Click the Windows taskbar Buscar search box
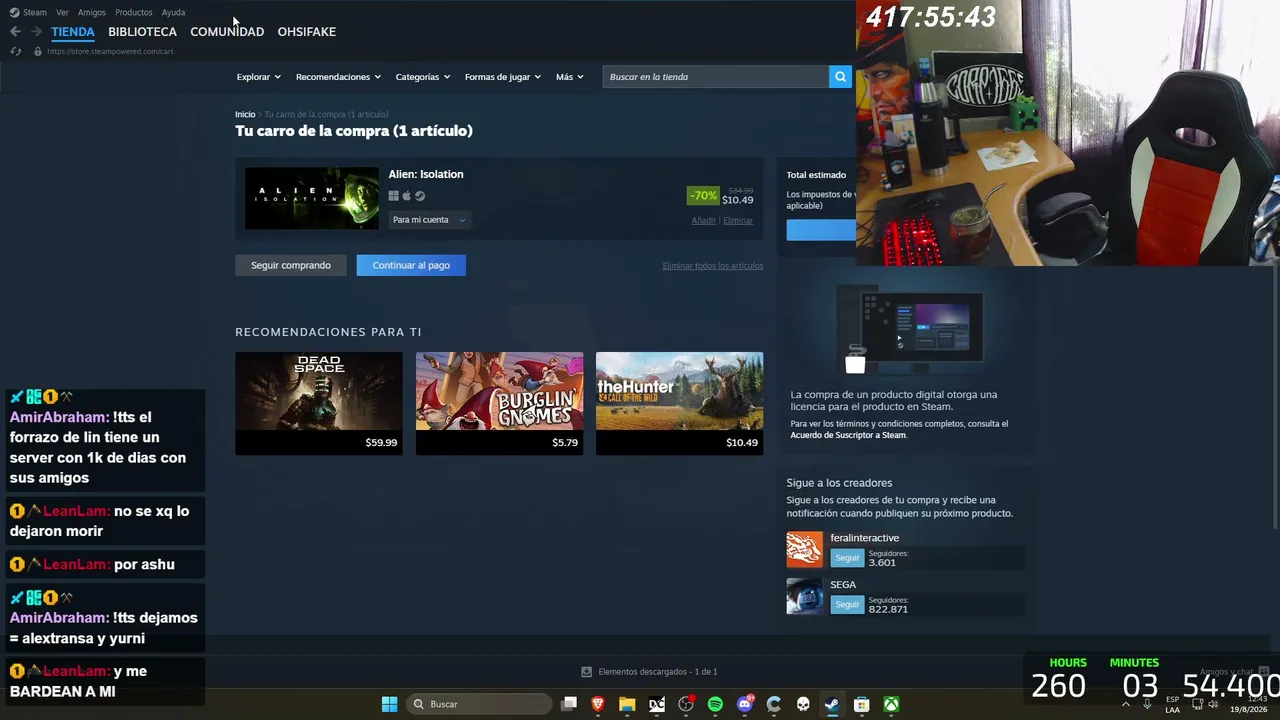This screenshot has height=720, width=1280. click(479, 704)
